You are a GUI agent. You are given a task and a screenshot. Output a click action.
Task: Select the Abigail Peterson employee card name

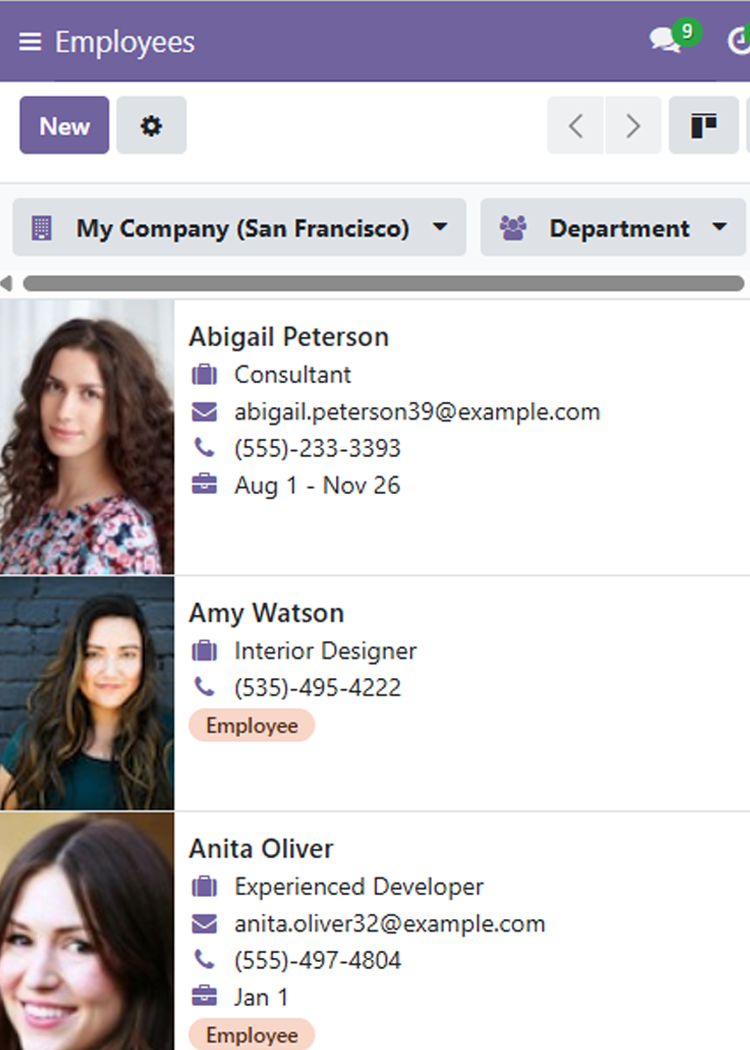pyautogui.click(x=289, y=337)
